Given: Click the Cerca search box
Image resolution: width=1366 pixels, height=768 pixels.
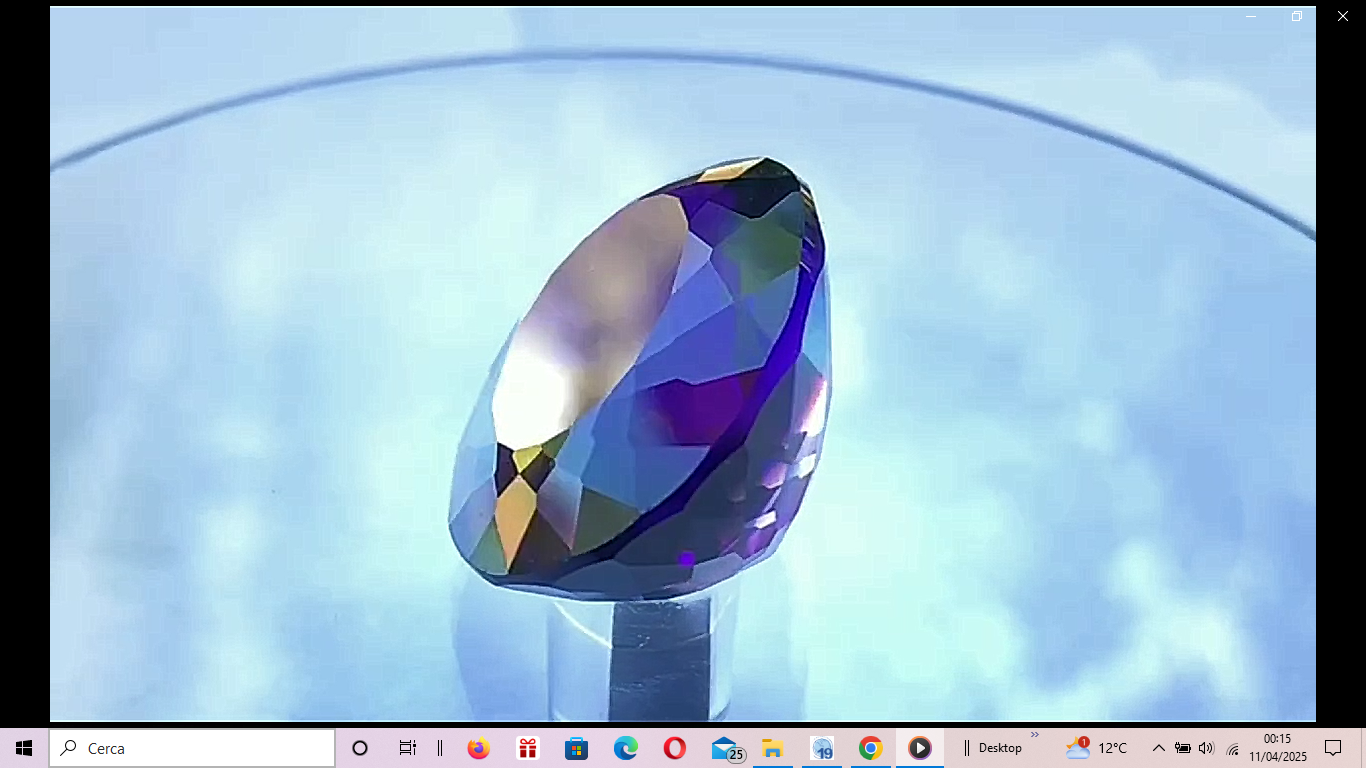Looking at the screenshot, I should (192, 748).
